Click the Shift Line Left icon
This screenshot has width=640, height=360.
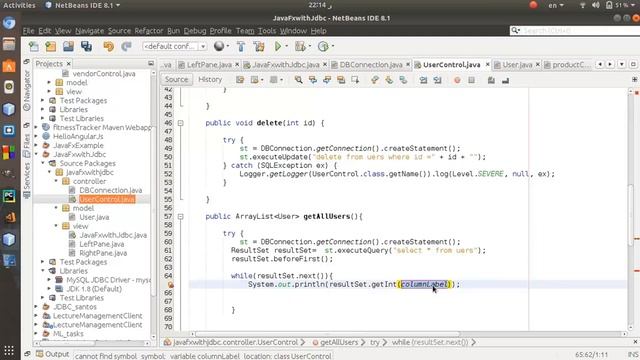coord(423,80)
